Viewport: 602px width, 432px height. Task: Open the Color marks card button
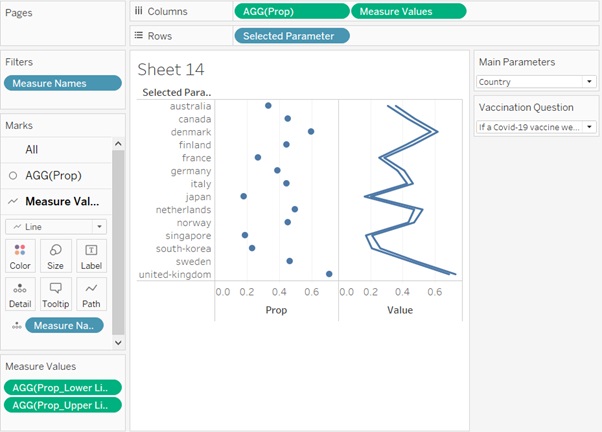click(x=20, y=256)
